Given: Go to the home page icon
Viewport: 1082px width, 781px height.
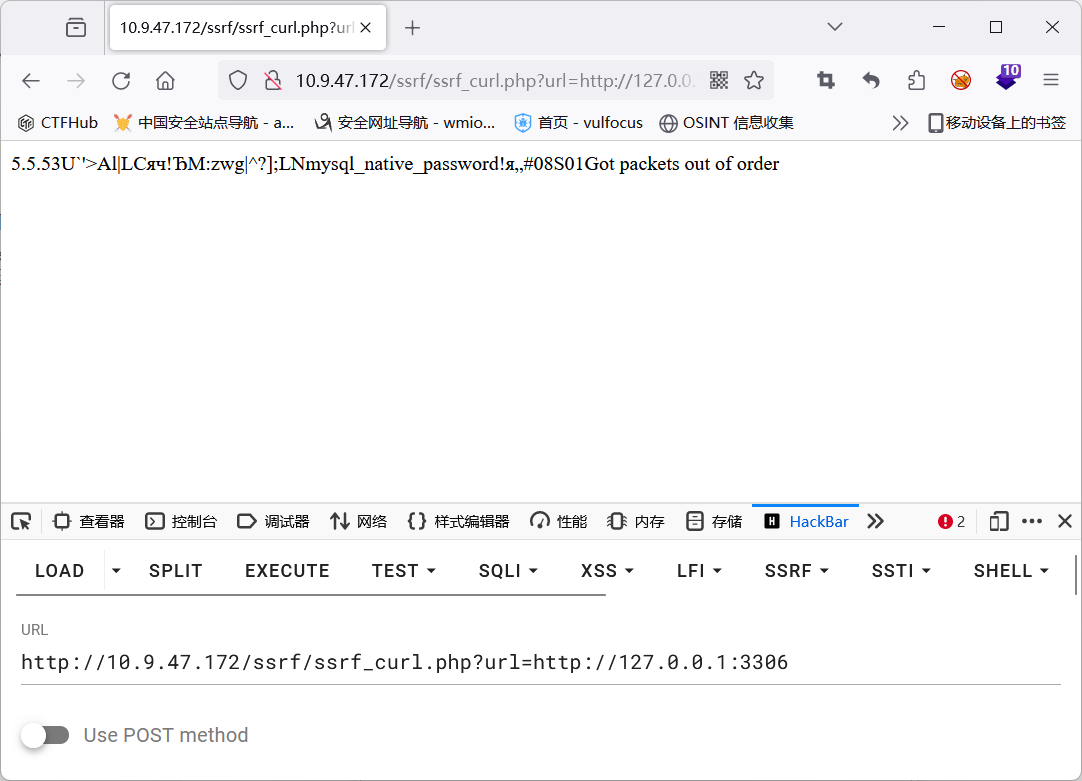Looking at the screenshot, I should [x=165, y=81].
